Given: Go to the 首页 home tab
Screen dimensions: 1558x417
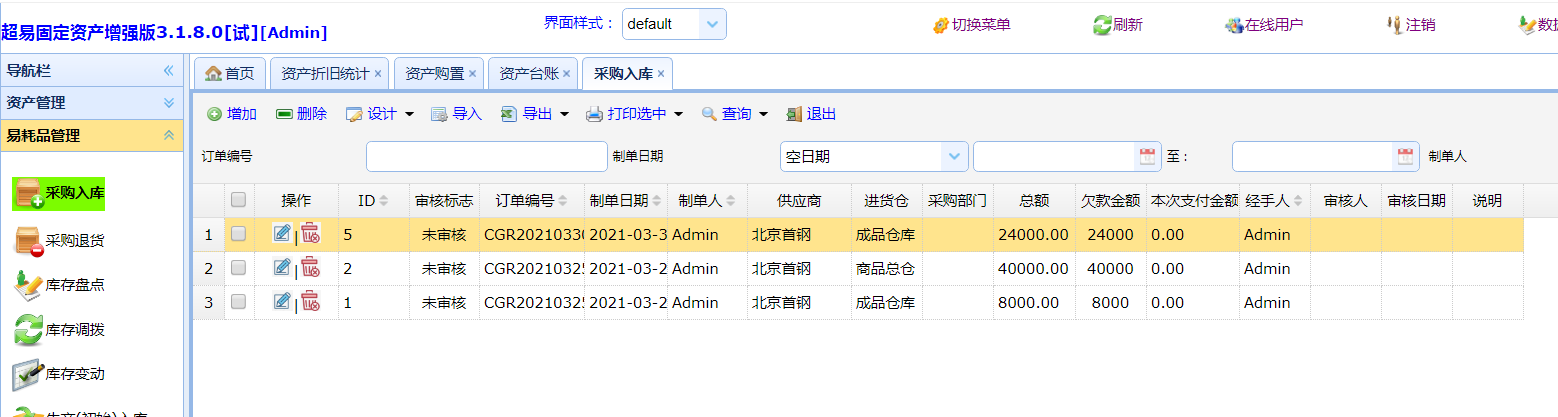Looking at the screenshot, I should (x=229, y=73).
